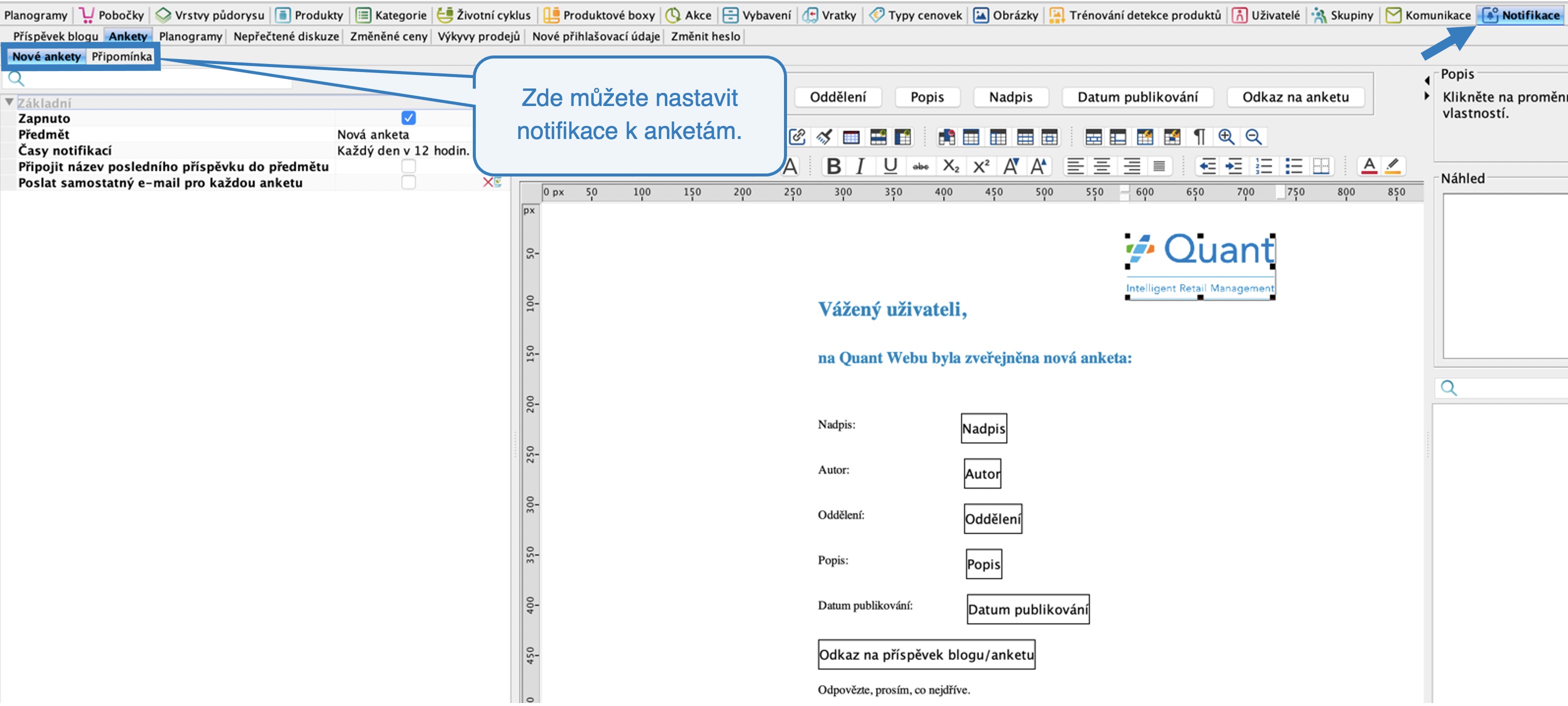Justify the text
The width and height of the screenshot is (1568, 706).
(1159, 166)
